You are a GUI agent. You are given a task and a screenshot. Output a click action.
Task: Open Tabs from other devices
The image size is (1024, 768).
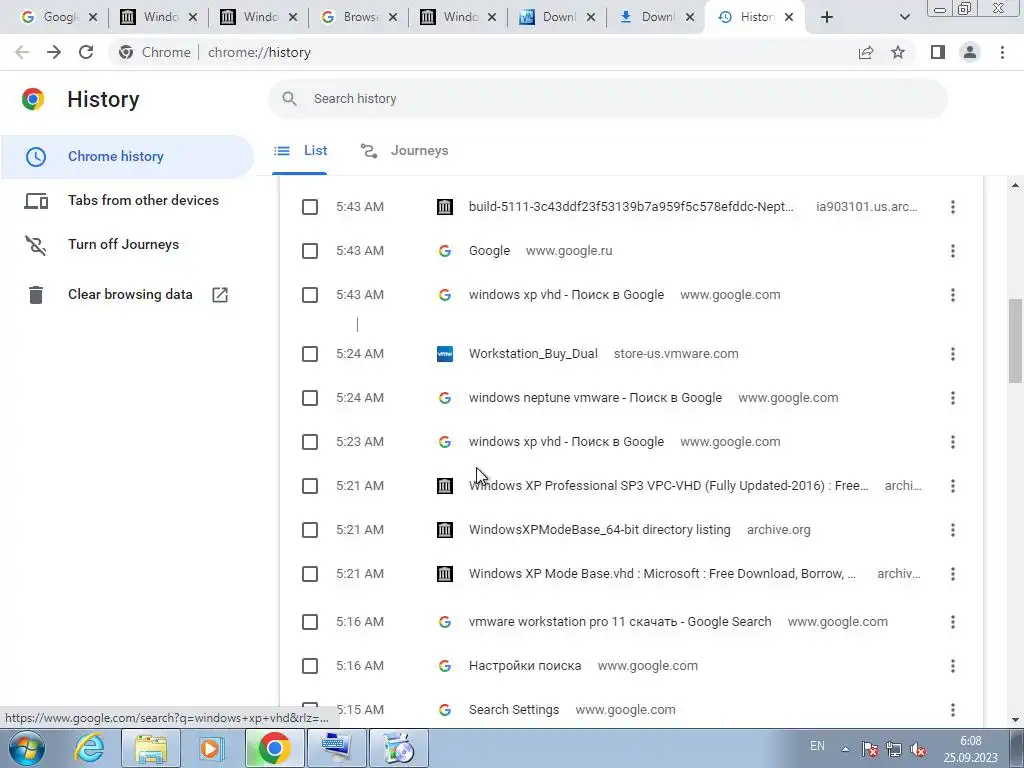click(x=143, y=200)
